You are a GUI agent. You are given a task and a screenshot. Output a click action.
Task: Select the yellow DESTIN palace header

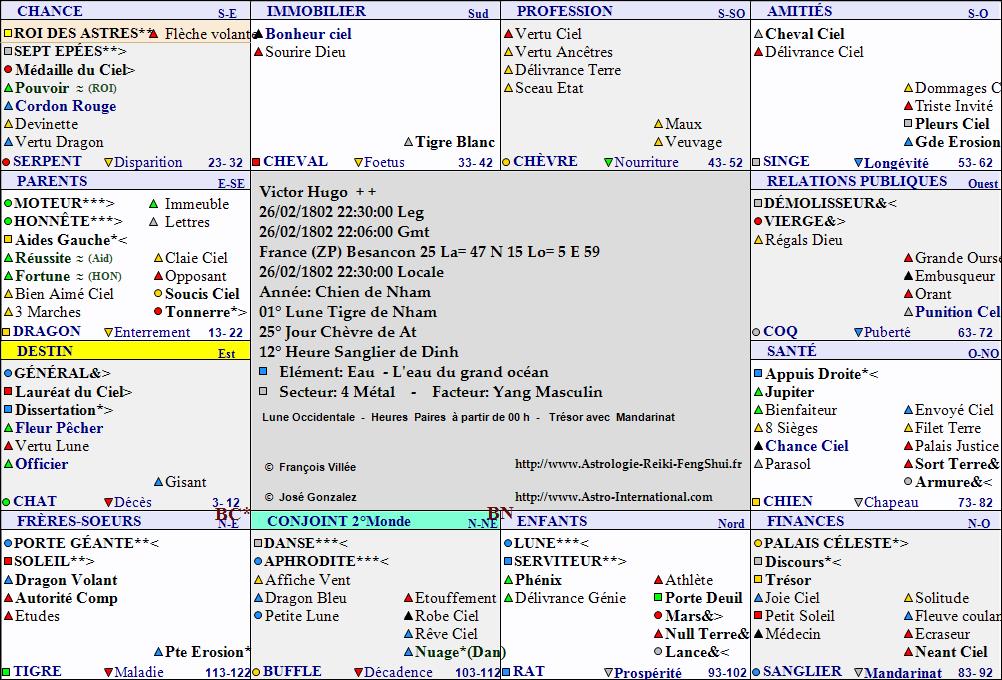click(125, 351)
